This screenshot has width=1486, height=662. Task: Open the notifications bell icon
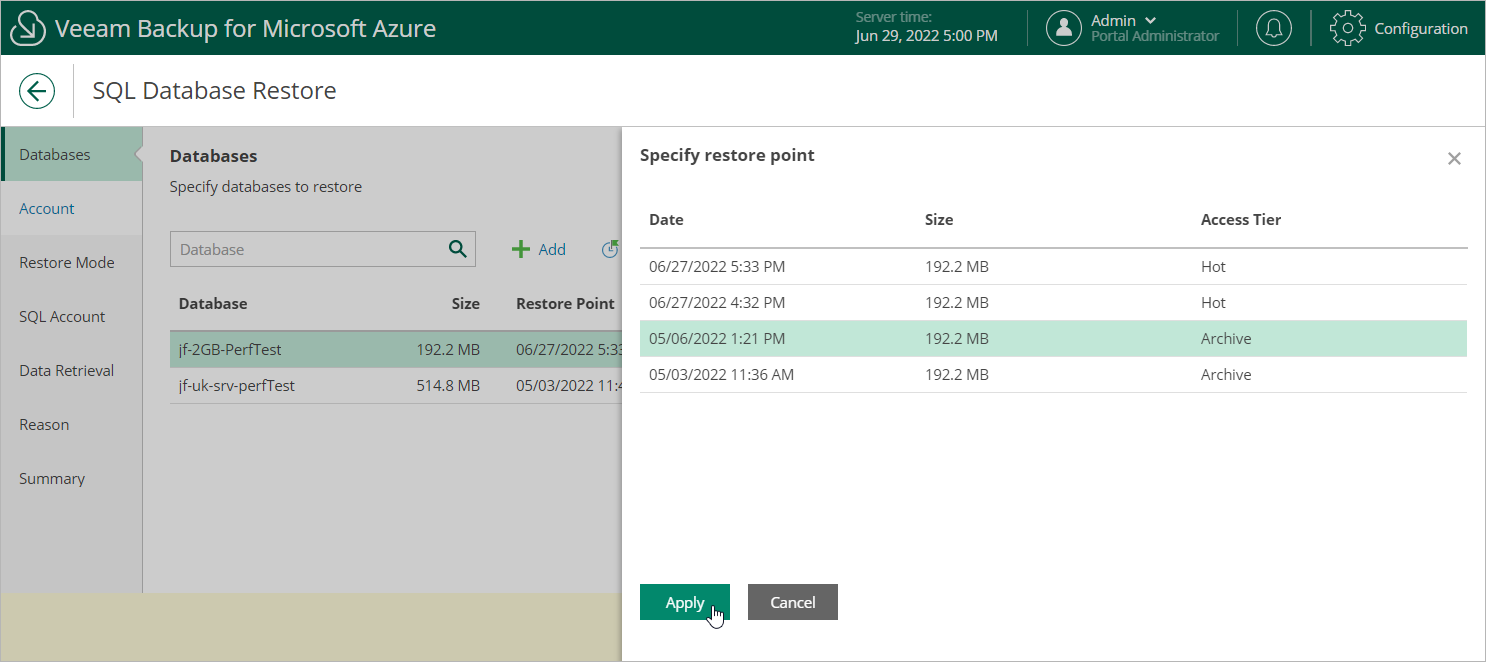pos(1273,28)
